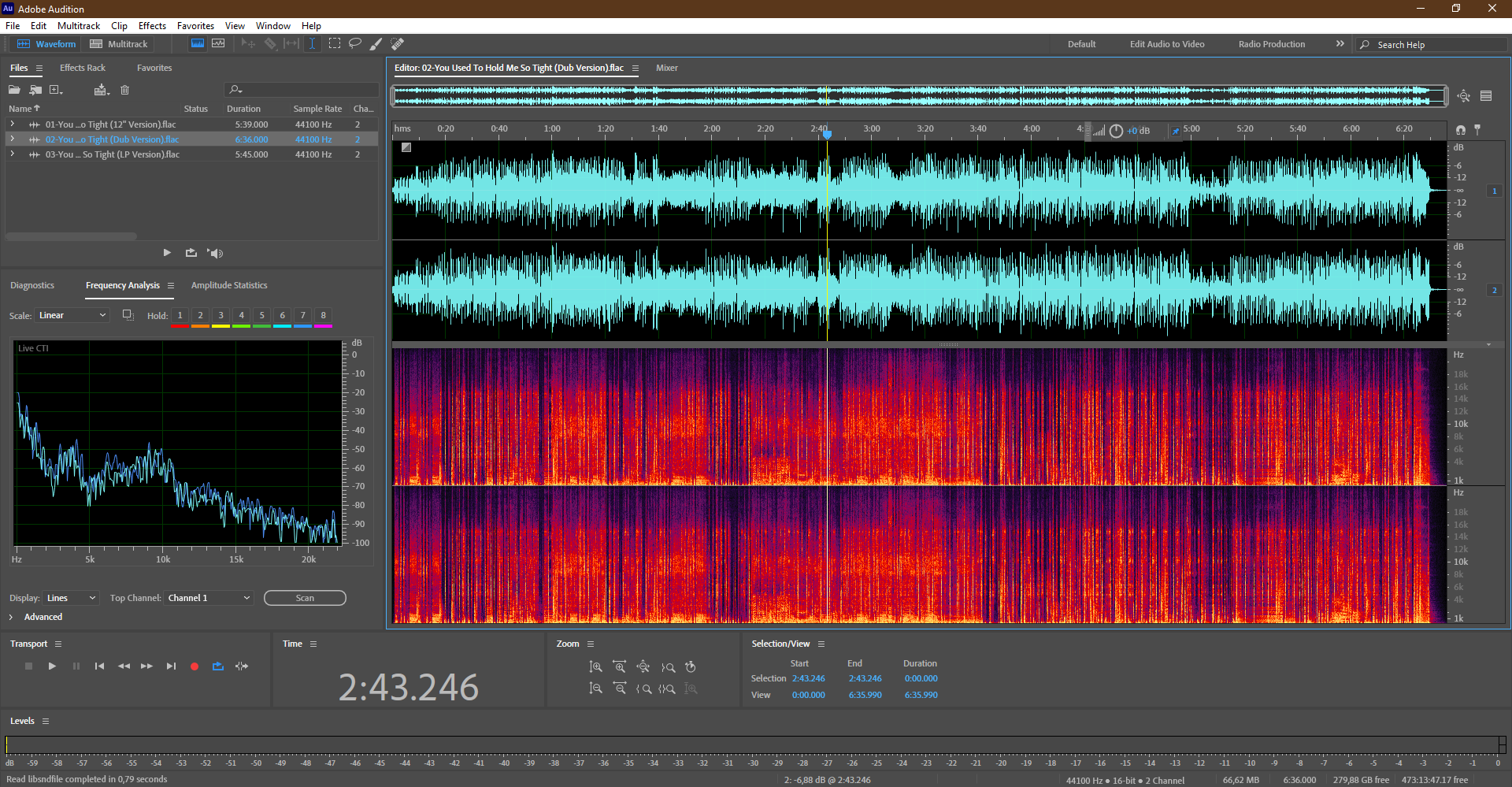The height and width of the screenshot is (787, 1512).
Task: Click Zoom to Selection icon
Action: pos(667,689)
